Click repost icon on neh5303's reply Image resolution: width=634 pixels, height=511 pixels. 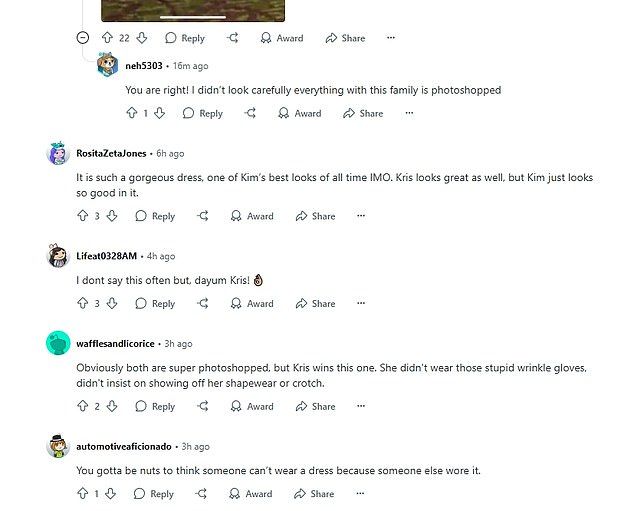click(x=250, y=113)
